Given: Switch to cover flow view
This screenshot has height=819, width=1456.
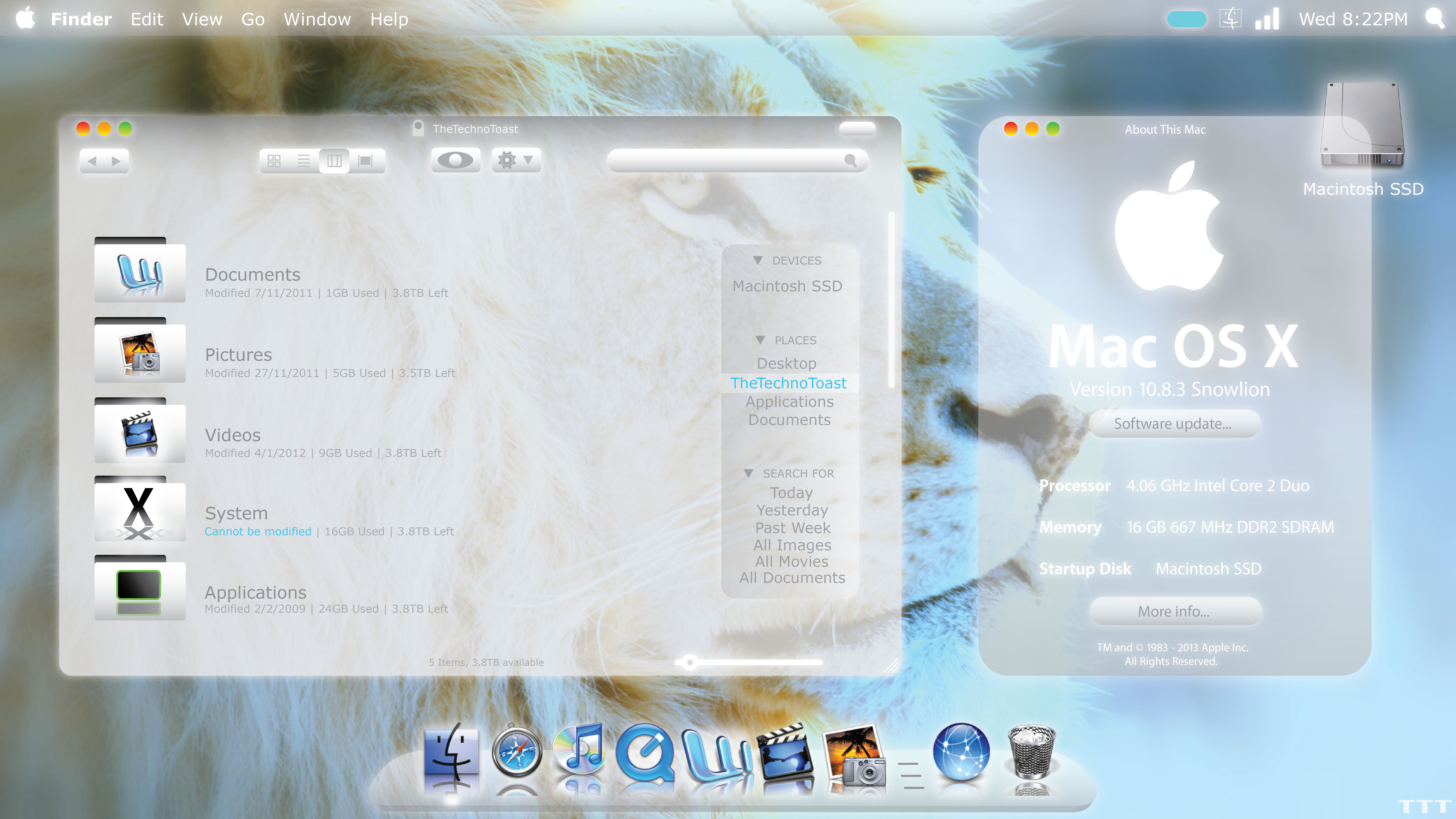Looking at the screenshot, I should (366, 161).
